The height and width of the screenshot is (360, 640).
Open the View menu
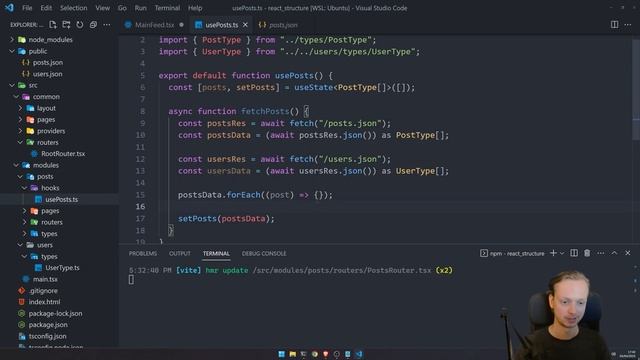[102, 8]
